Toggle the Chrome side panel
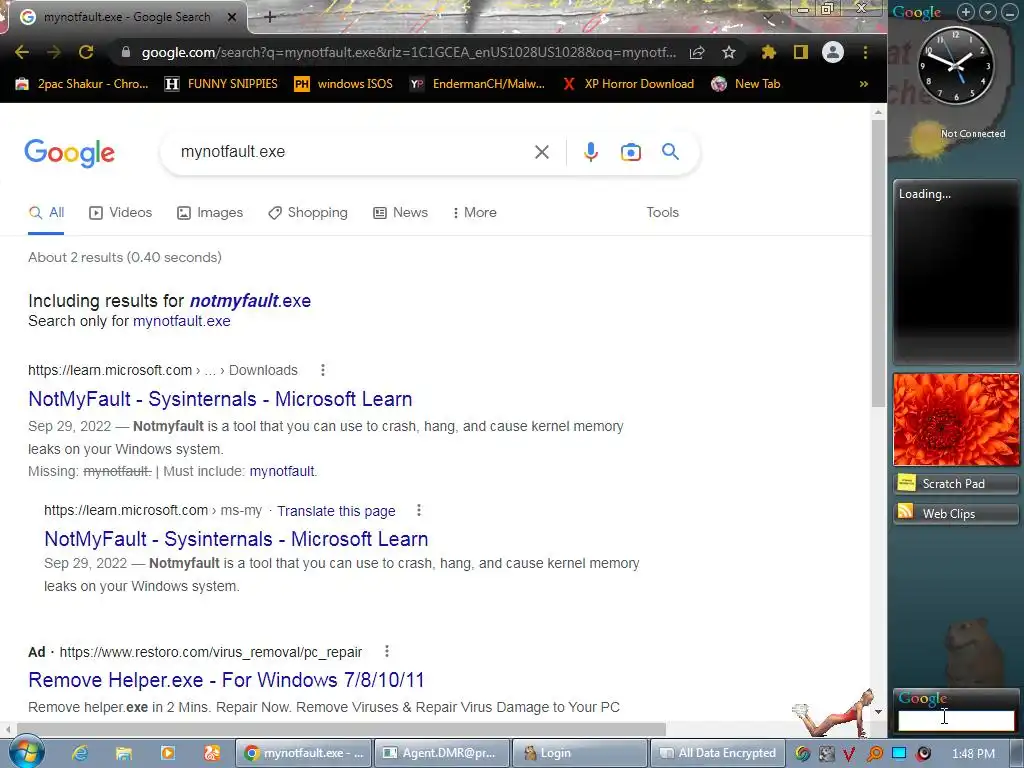This screenshot has width=1024, height=768. pyautogui.click(x=801, y=52)
